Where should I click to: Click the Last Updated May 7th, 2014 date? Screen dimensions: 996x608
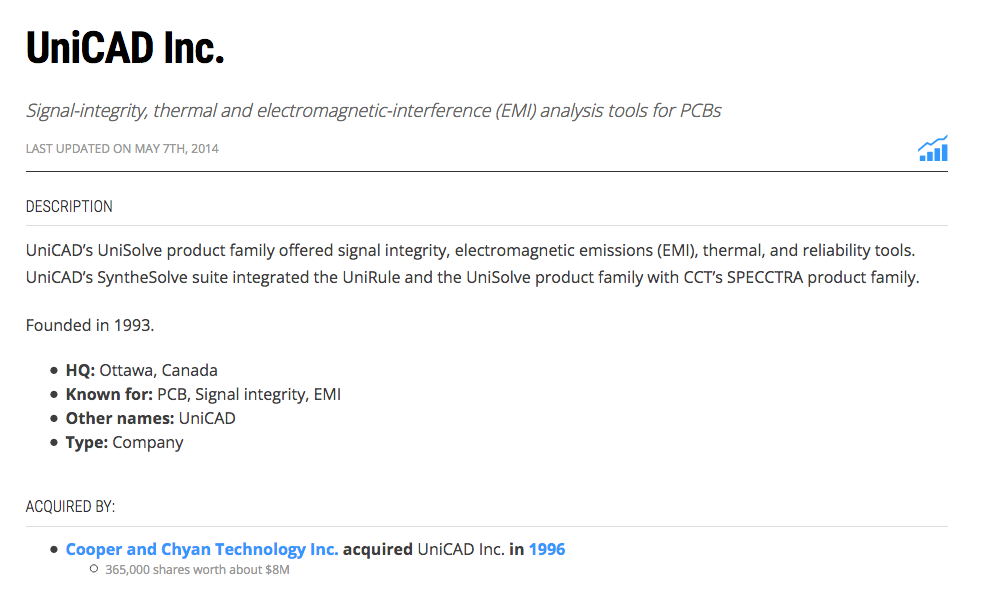pos(122,149)
